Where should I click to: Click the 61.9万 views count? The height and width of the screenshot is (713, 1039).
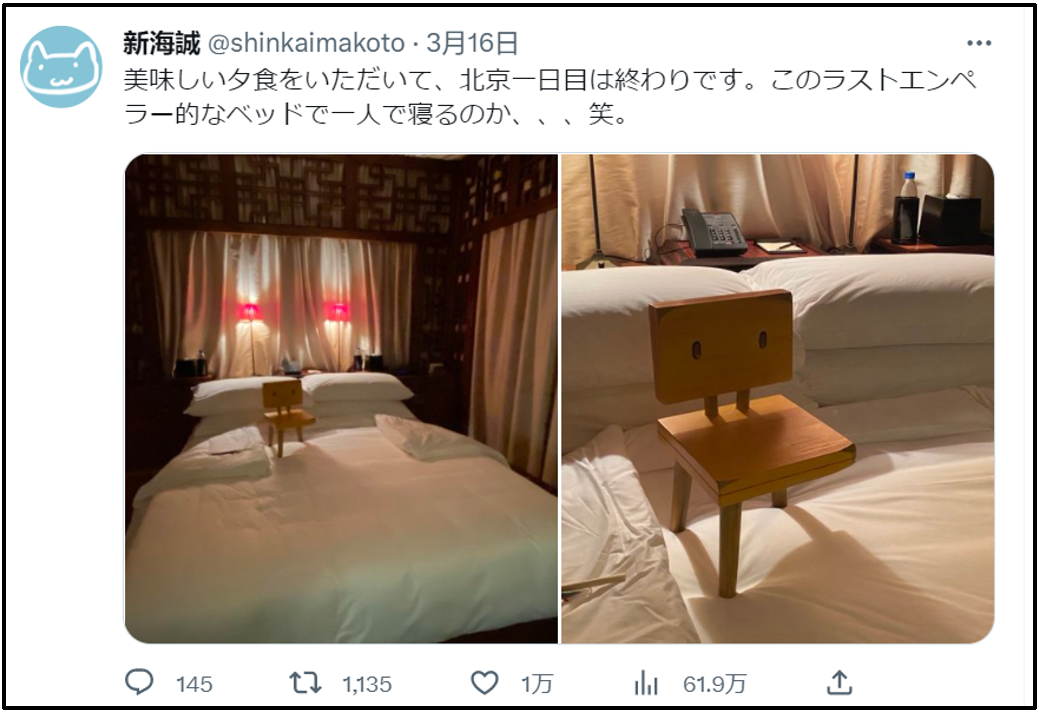coord(714,684)
